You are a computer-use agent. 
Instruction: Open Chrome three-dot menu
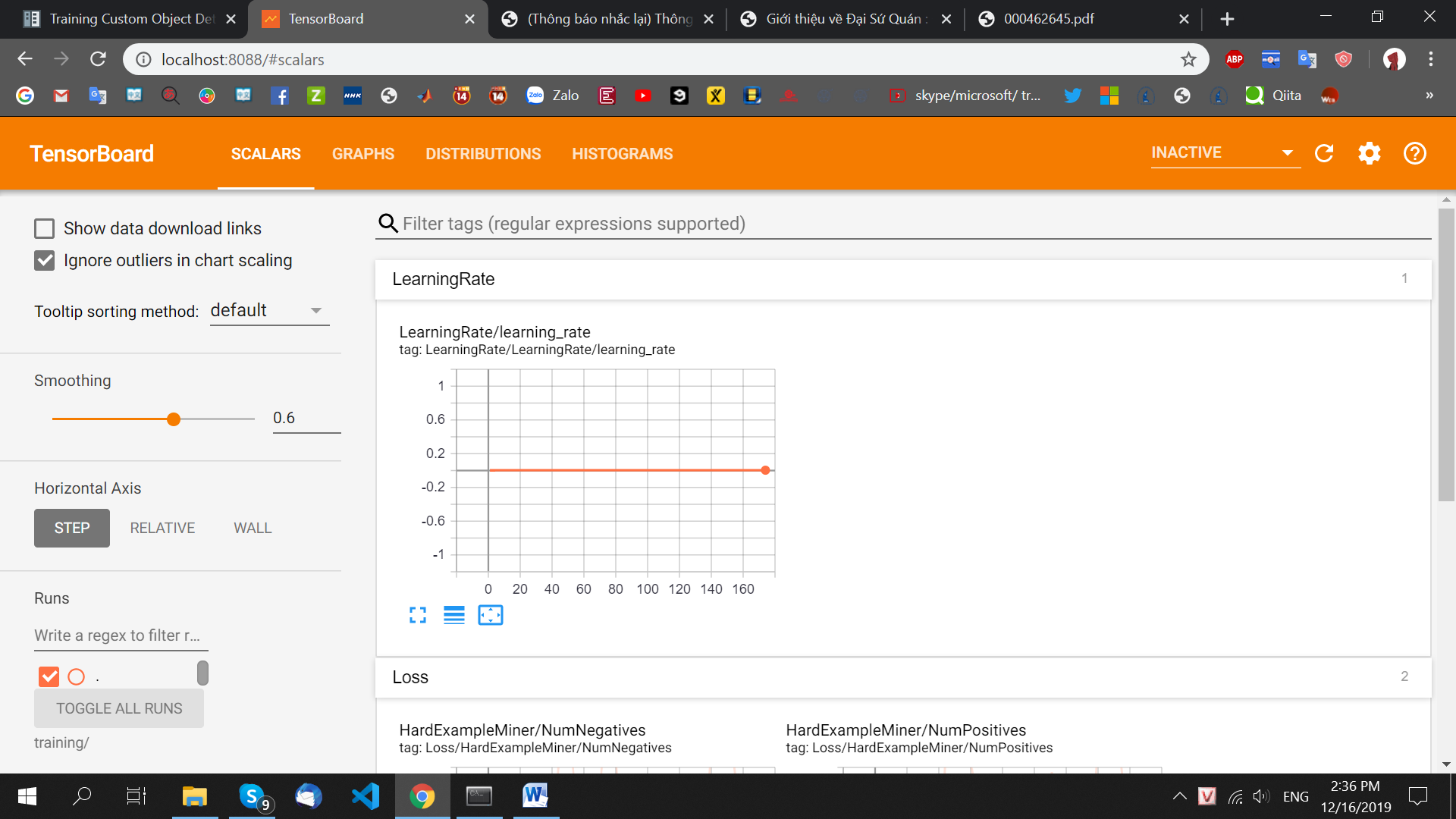pos(1431,59)
